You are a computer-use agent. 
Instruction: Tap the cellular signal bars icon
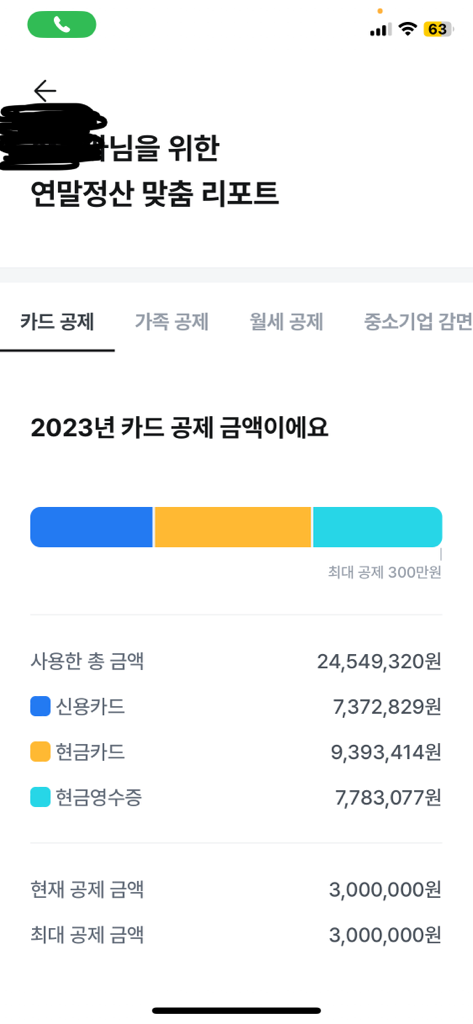(x=380, y=29)
